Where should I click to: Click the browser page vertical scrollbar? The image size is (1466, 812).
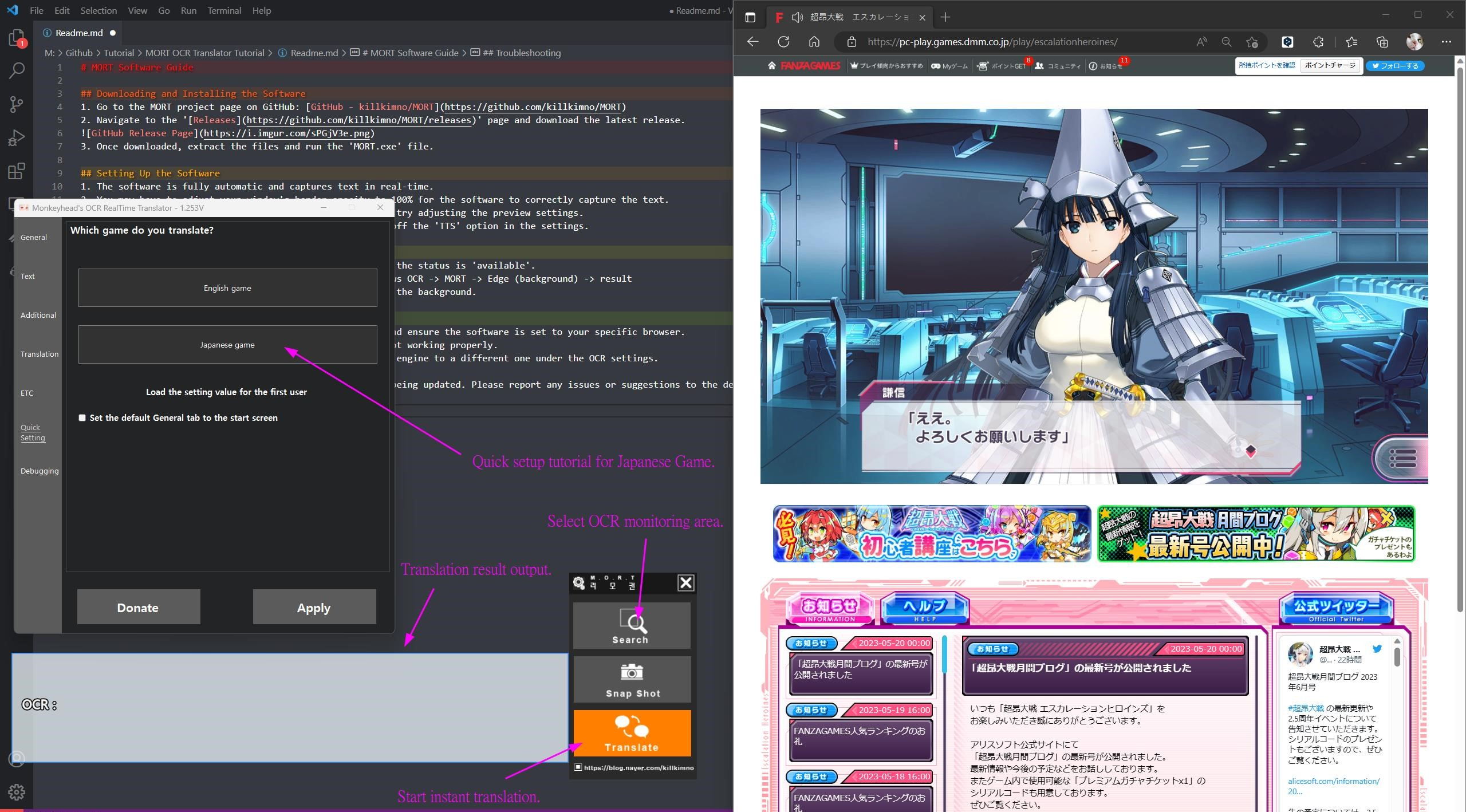click(x=1460, y=344)
